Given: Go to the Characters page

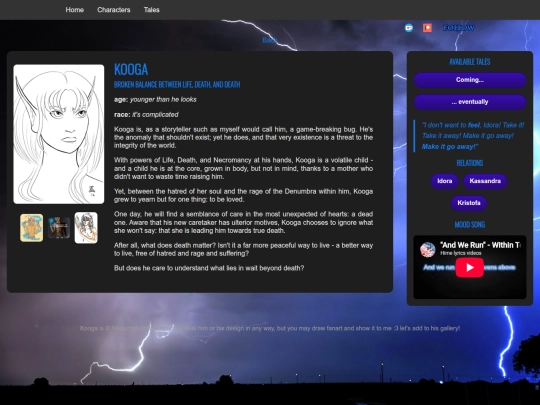Looking at the screenshot, I should point(114,10).
